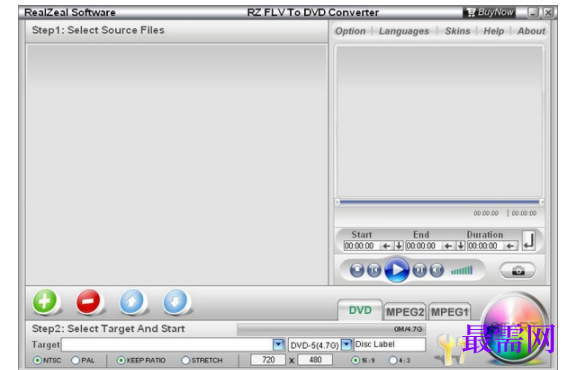Click the Target path input field
Viewport: 574px width, 370px height.
tap(167, 344)
